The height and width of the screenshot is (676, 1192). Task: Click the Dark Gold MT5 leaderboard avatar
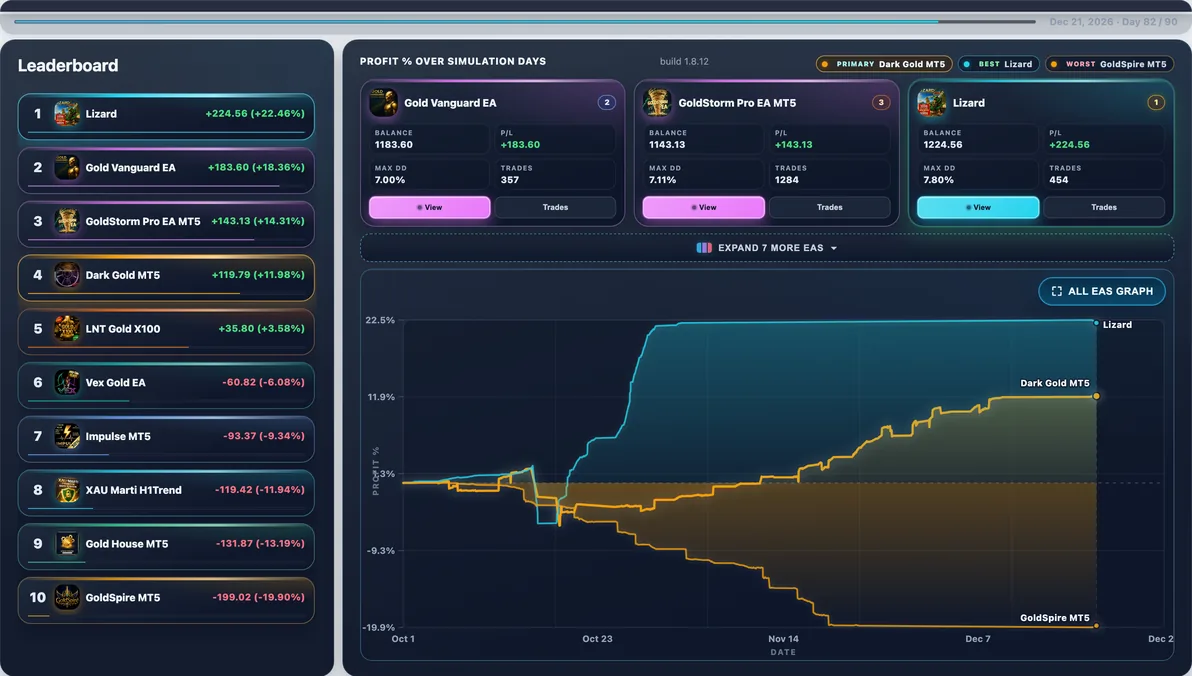[67, 275]
